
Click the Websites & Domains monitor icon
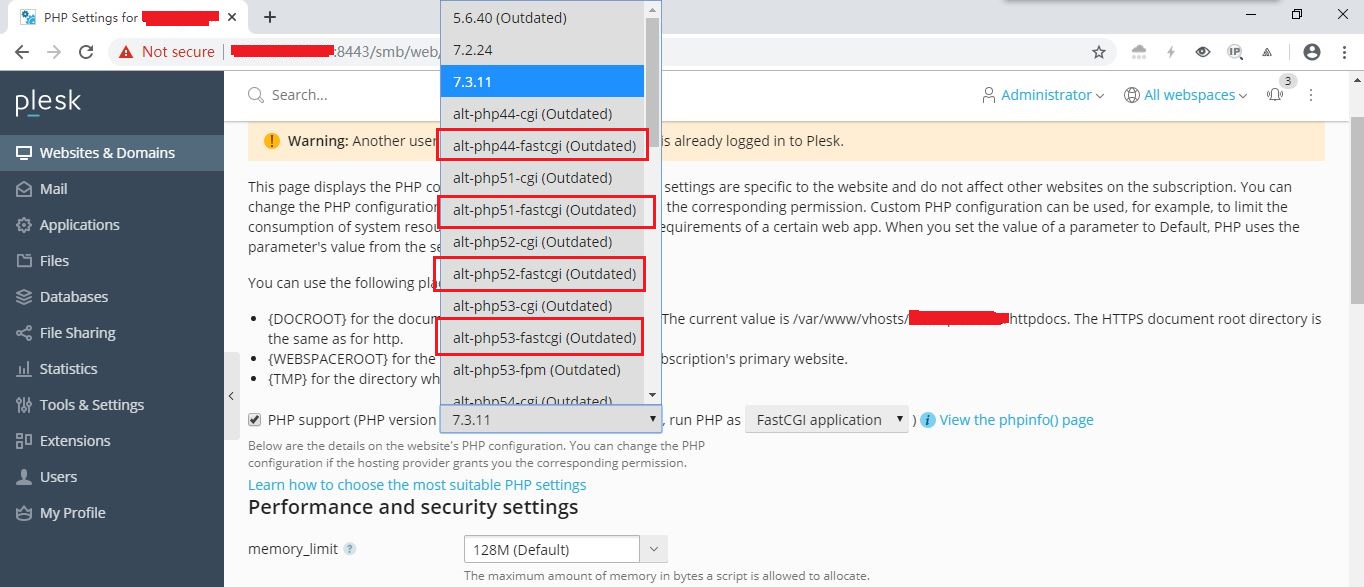point(23,153)
